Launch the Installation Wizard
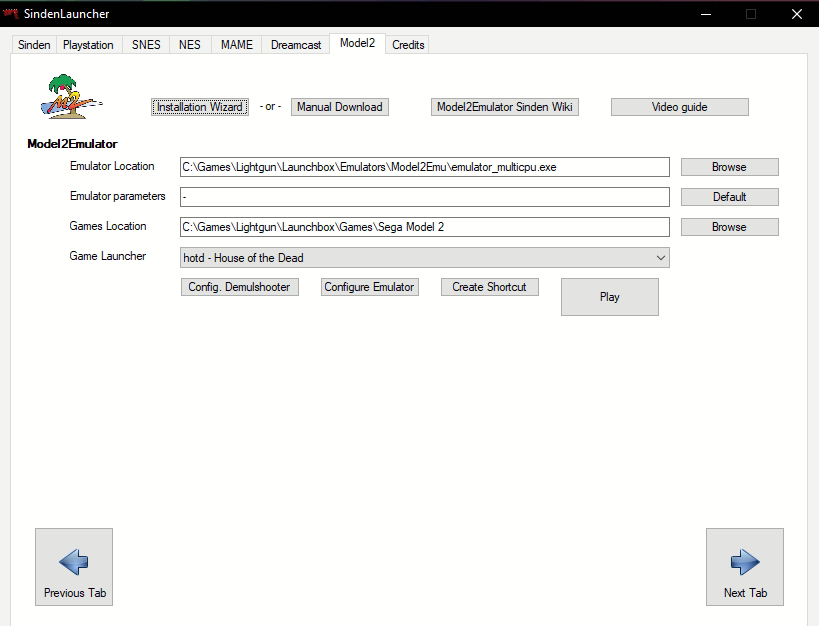 coord(200,107)
